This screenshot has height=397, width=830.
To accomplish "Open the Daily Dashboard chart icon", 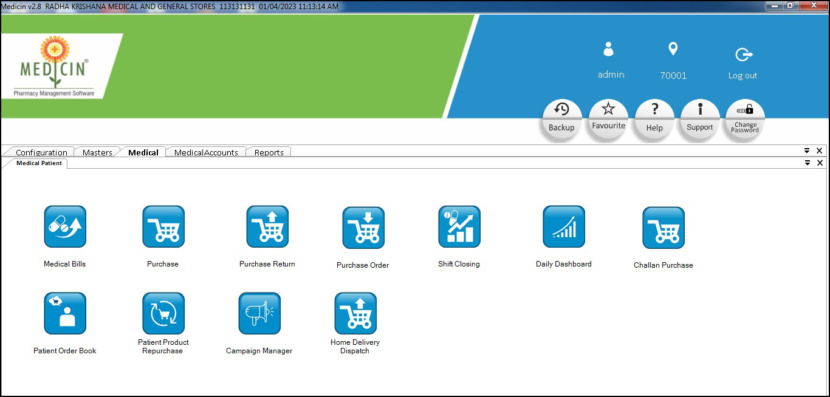I will [564, 227].
